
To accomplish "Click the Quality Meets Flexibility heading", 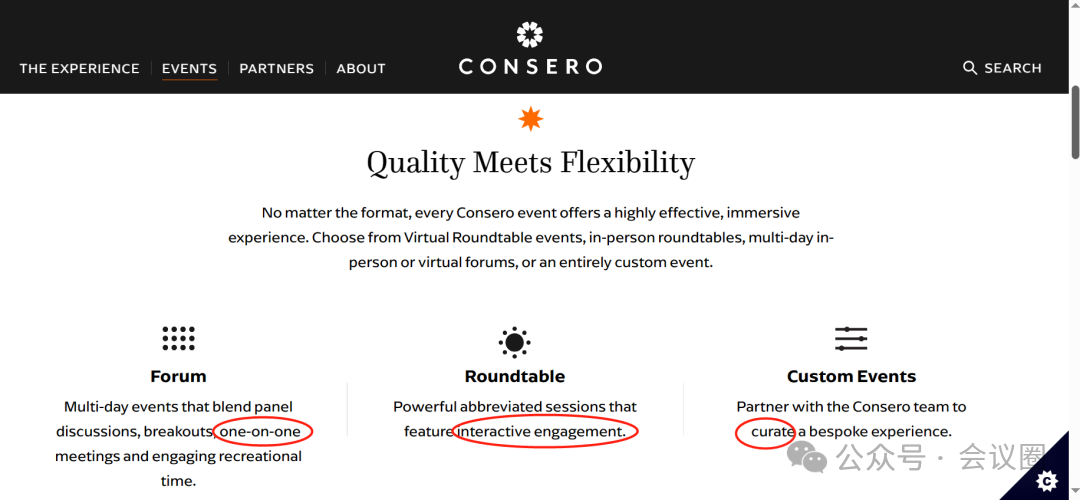I will click(530, 163).
